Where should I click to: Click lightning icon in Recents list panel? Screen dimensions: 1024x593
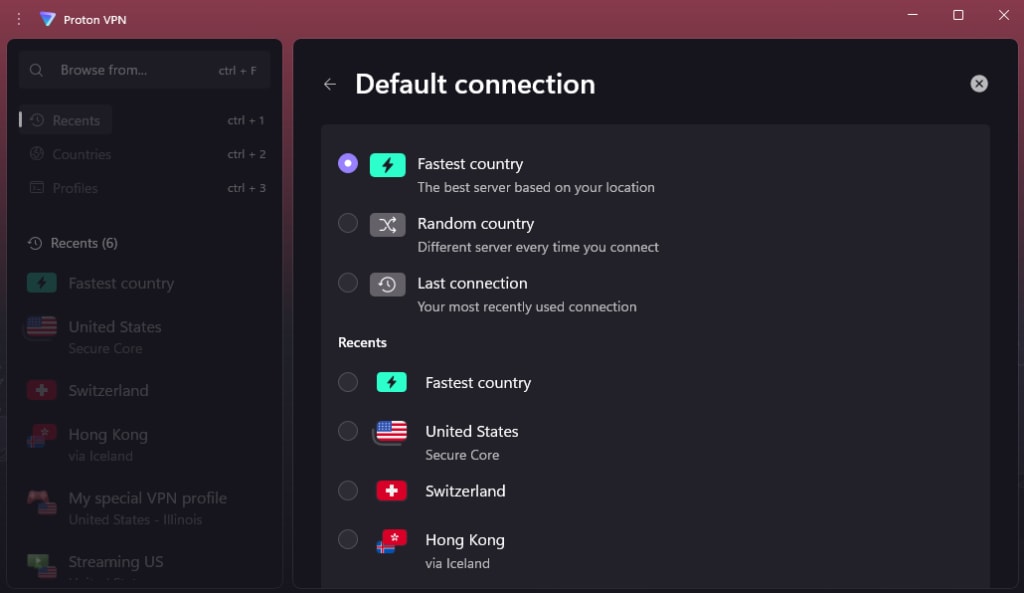[392, 382]
